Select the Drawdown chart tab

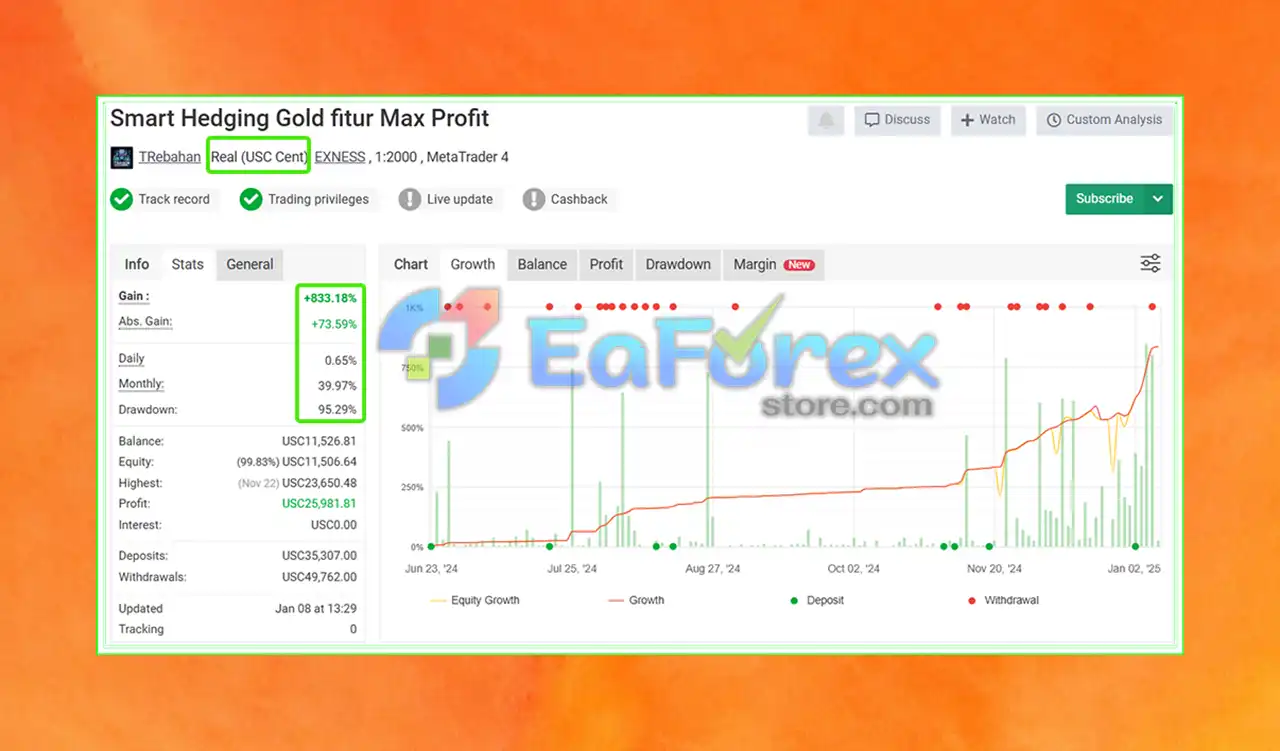pos(678,264)
